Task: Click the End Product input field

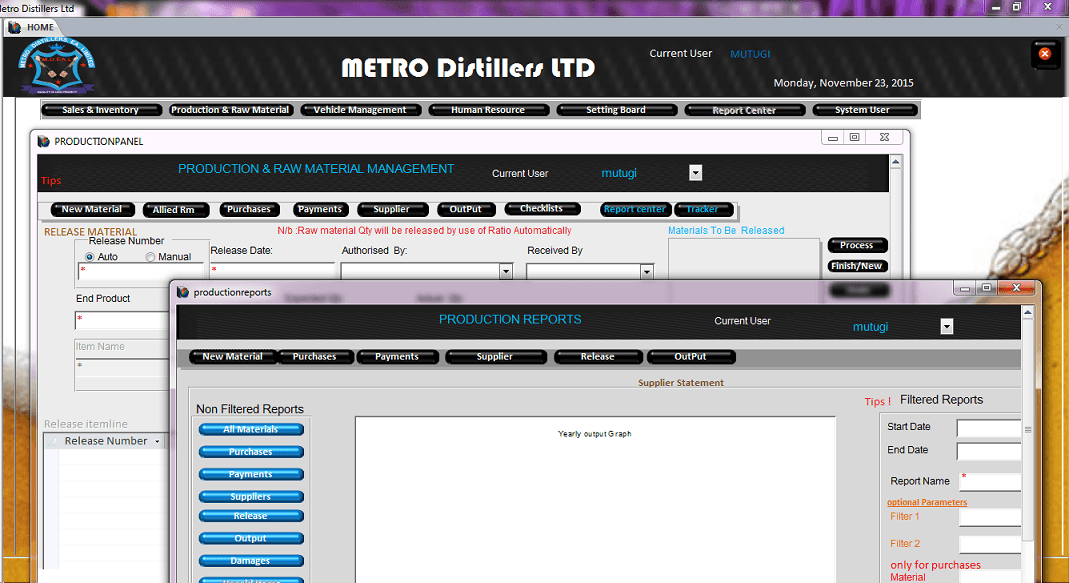Action: (122, 320)
